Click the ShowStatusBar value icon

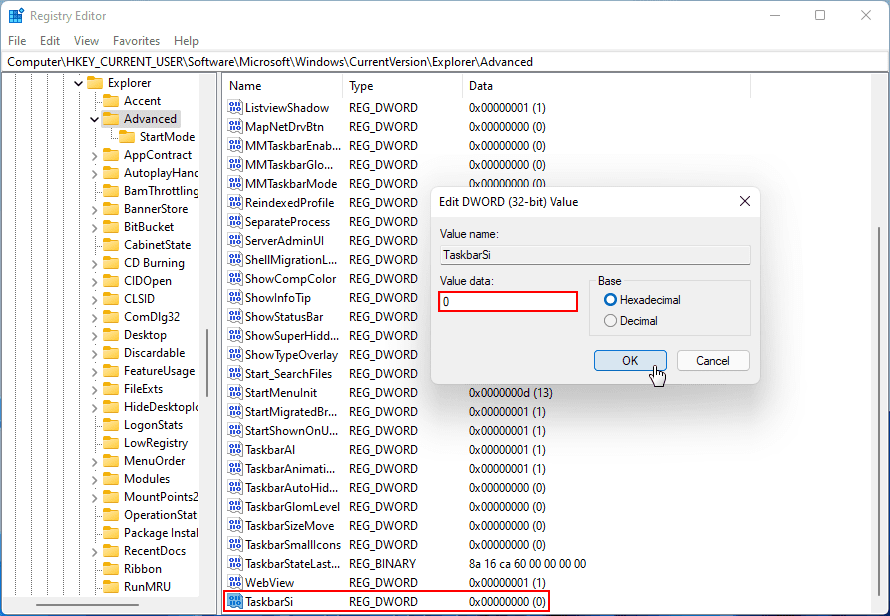pyautogui.click(x=234, y=316)
